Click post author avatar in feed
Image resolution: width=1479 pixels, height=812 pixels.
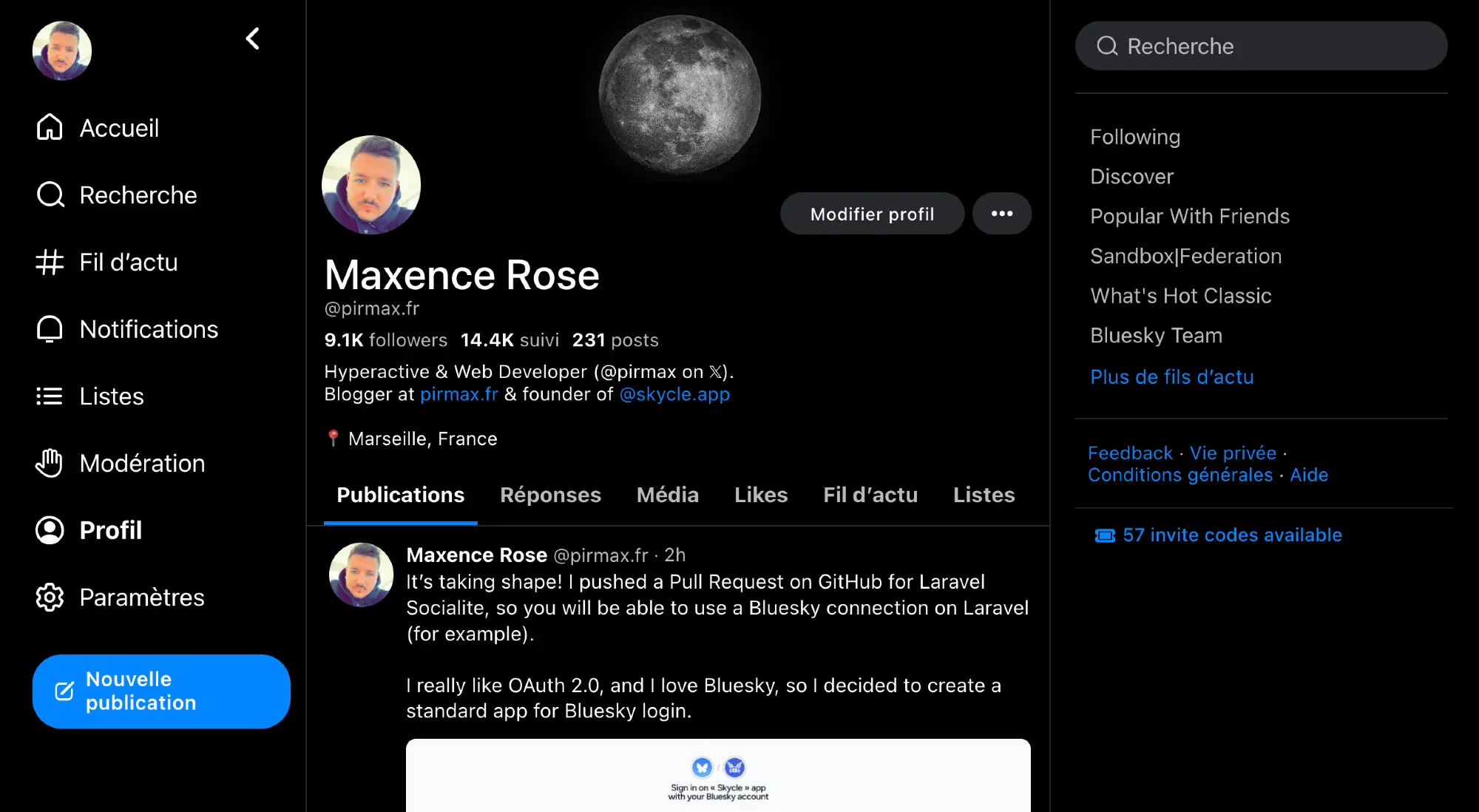362,575
